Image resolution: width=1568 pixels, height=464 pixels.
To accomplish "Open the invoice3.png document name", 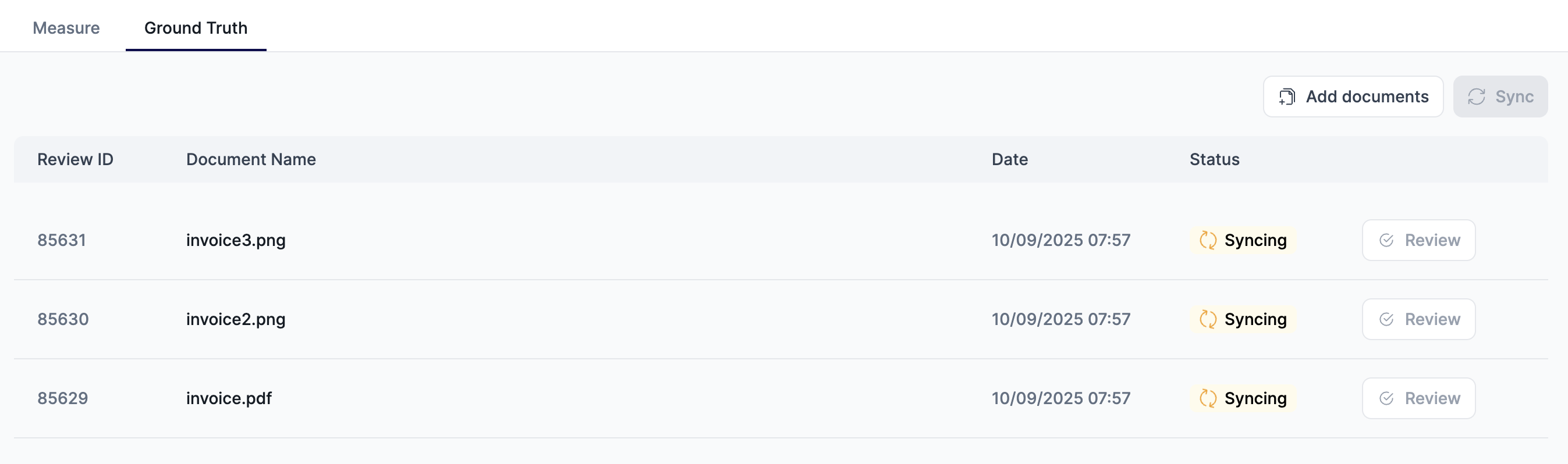I will click(x=236, y=240).
